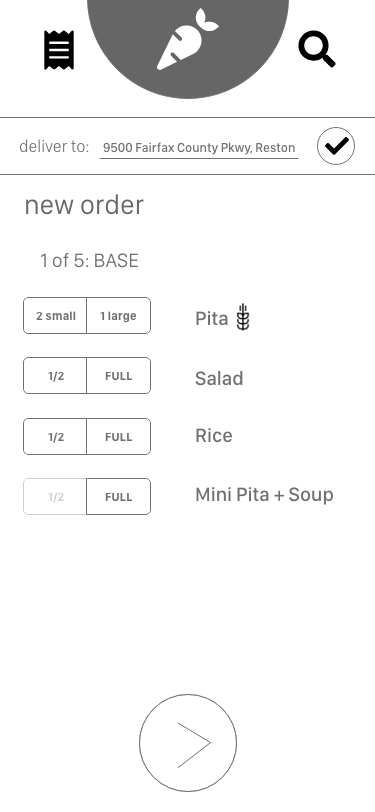Tap the disabled 1/2 Mini Pita + Soup option
Image resolution: width=375 pixels, height=812 pixels.
click(55, 497)
